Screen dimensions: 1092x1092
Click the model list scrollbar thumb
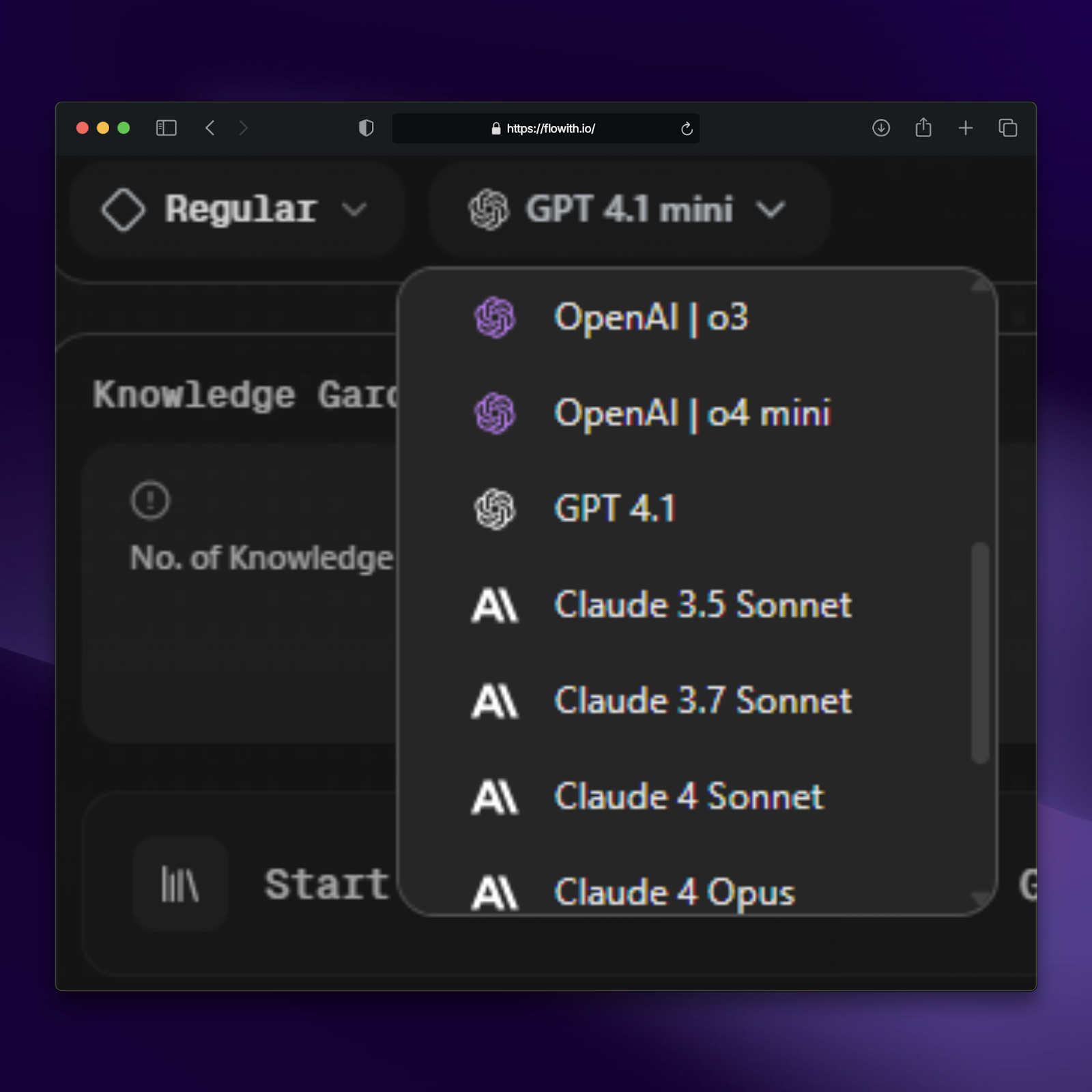(x=980, y=652)
